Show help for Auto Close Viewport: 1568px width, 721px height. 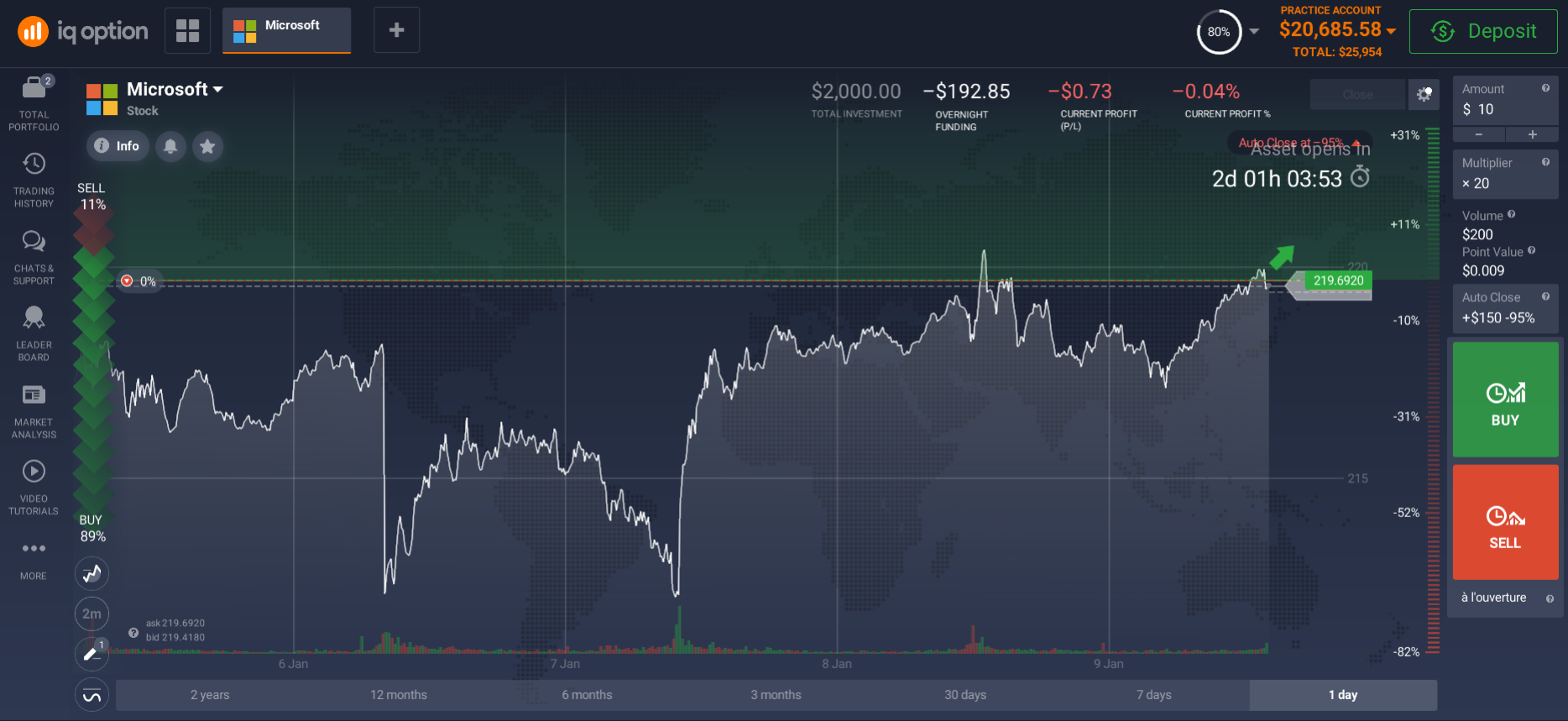[1545, 296]
